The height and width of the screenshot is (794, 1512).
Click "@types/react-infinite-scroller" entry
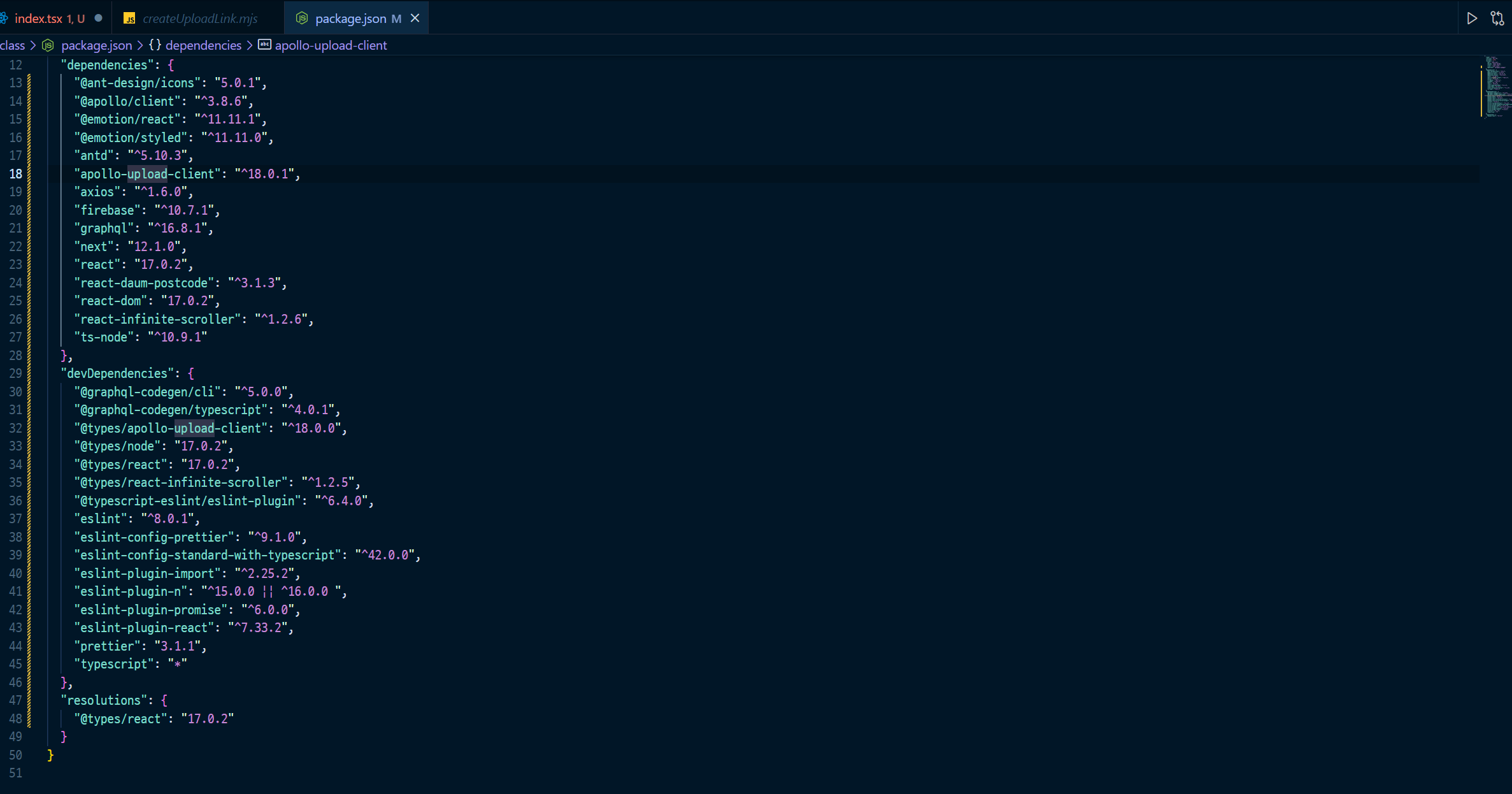point(181,482)
